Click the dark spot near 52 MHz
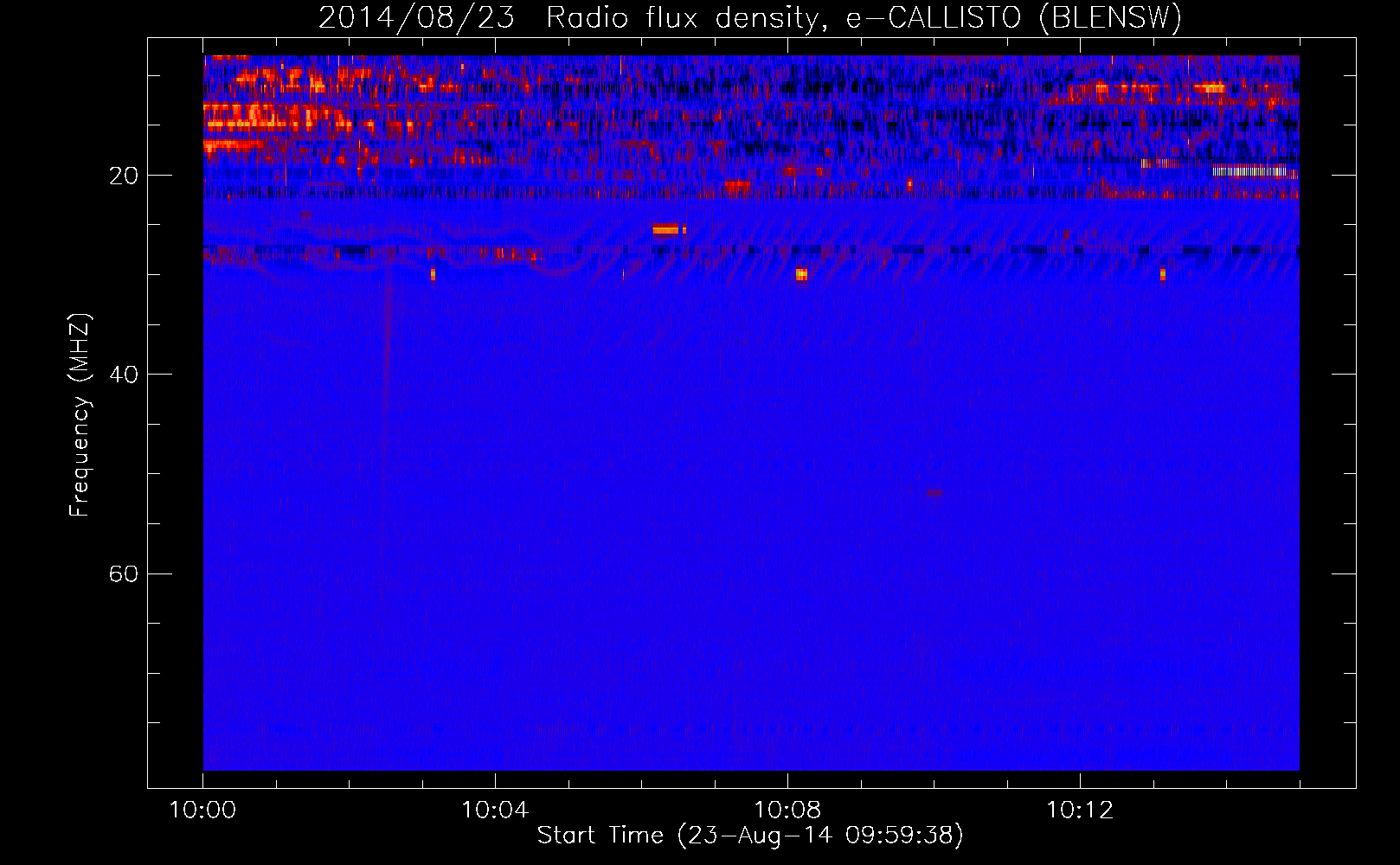 935,493
